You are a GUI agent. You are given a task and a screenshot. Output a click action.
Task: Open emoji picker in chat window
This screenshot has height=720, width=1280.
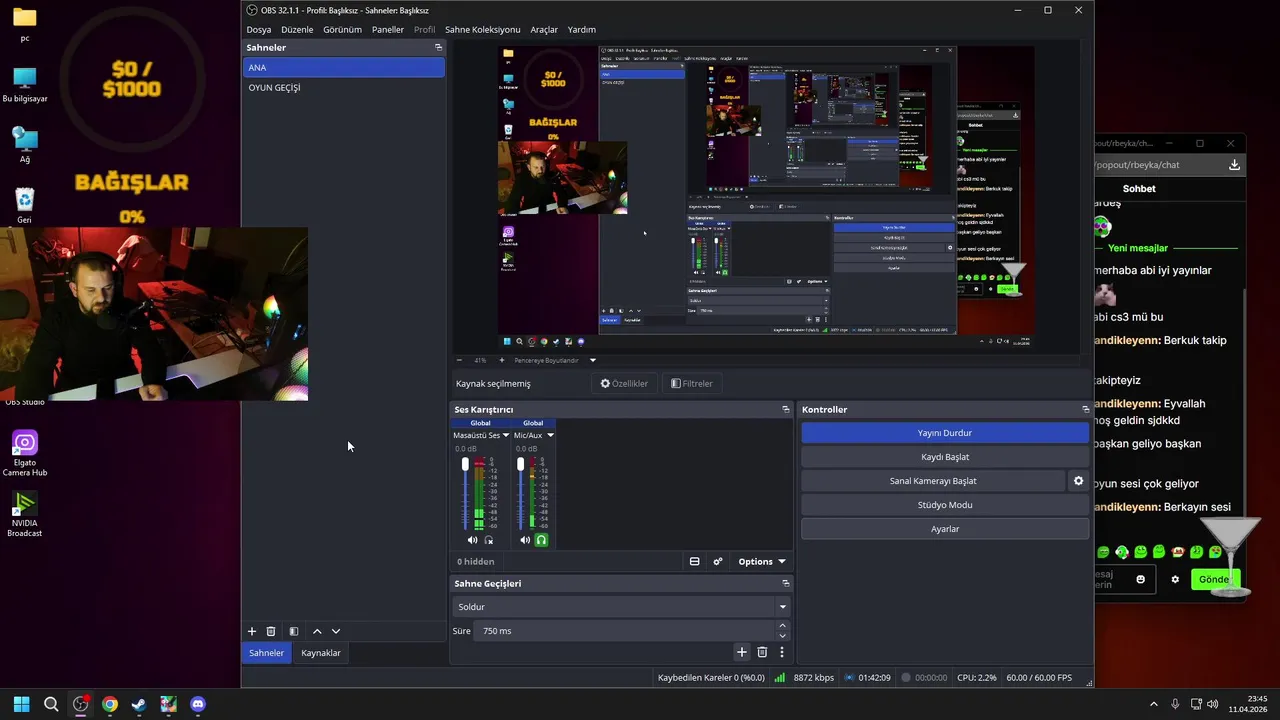(x=1141, y=579)
